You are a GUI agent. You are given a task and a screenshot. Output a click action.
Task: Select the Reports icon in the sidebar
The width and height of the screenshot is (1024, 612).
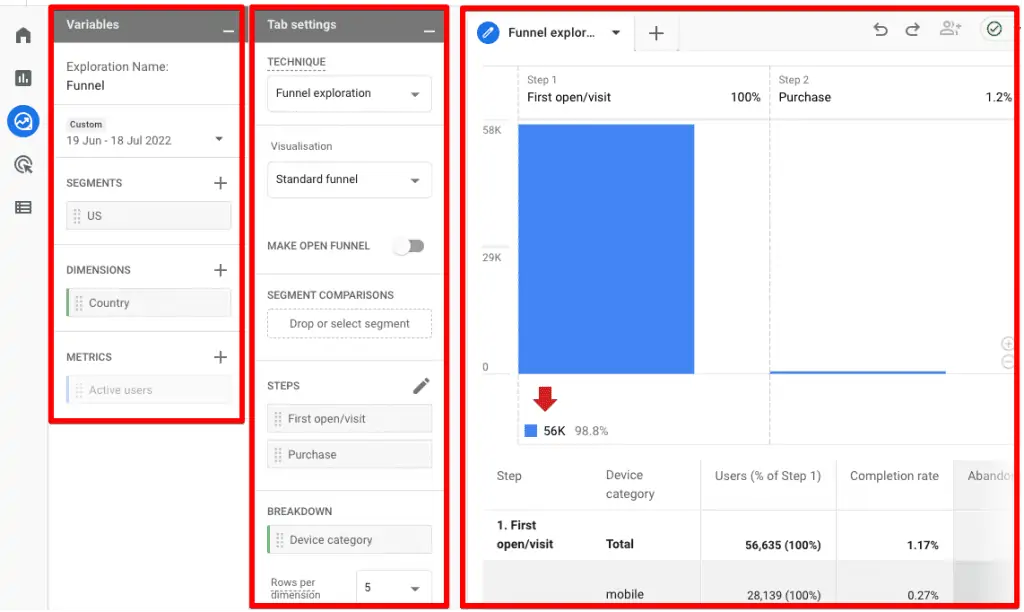pos(22,77)
